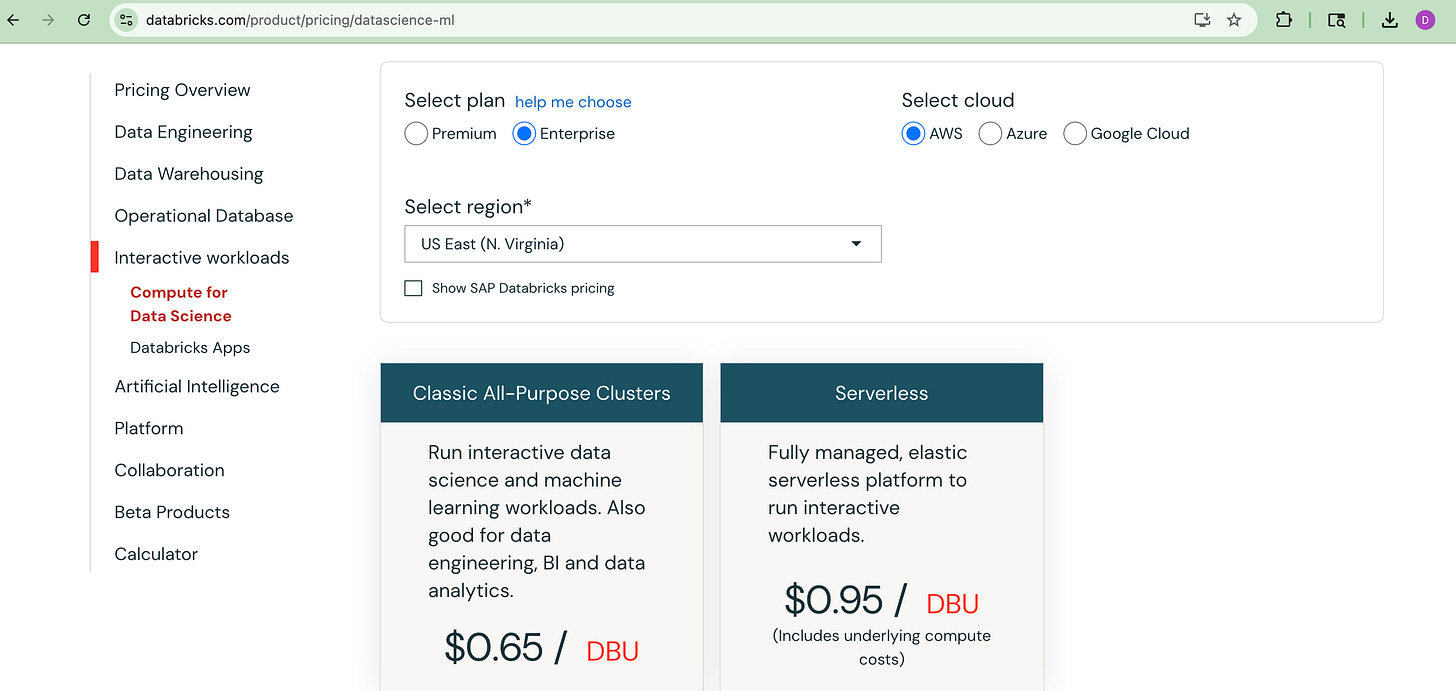Click the help me choose link

pyautogui.click(x=573, y=102)
